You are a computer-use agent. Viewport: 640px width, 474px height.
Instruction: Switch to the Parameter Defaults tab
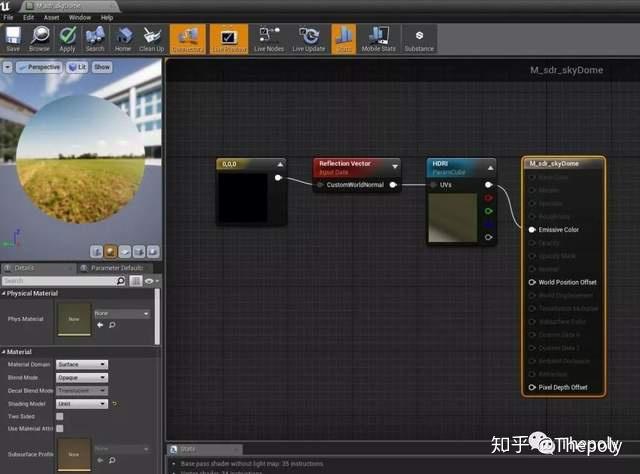(x=117, y=268)
